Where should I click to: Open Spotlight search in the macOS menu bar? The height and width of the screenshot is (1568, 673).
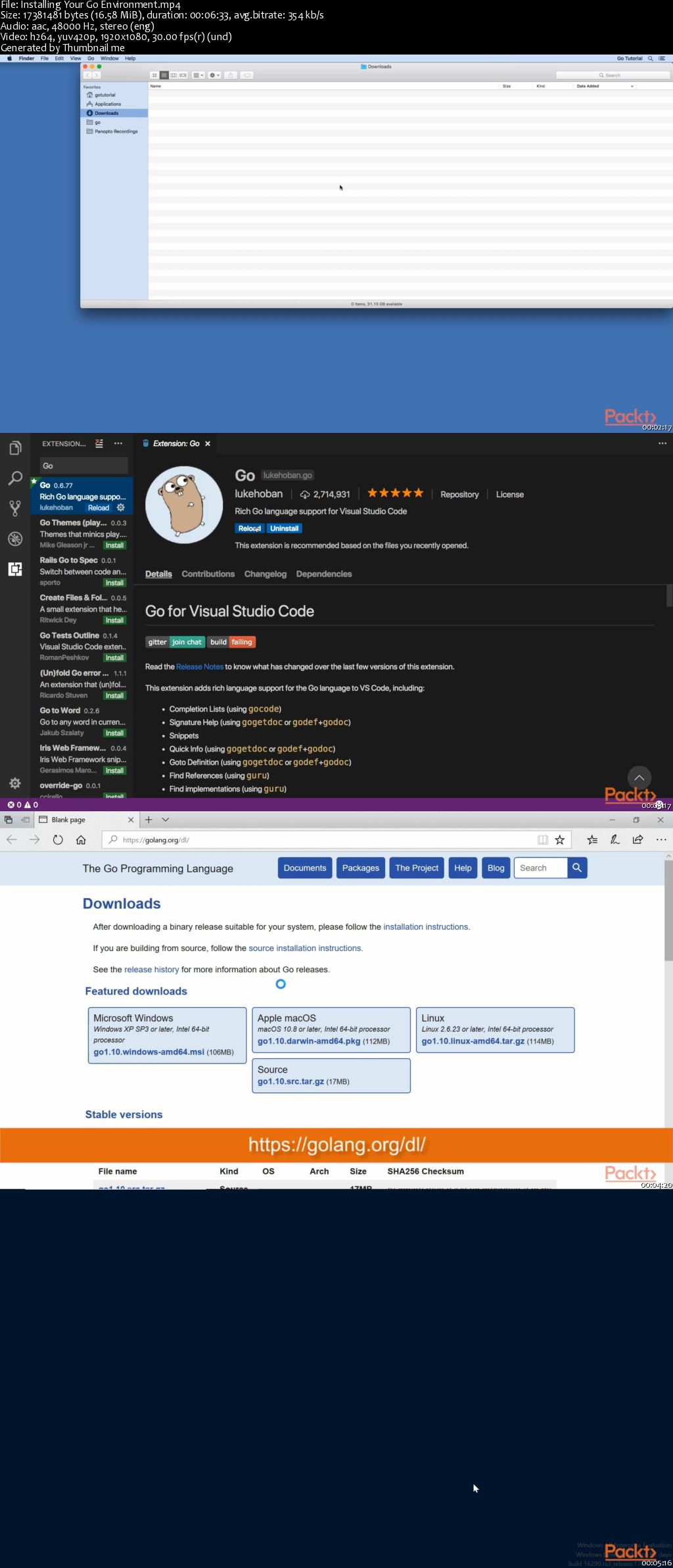(651, 58)
